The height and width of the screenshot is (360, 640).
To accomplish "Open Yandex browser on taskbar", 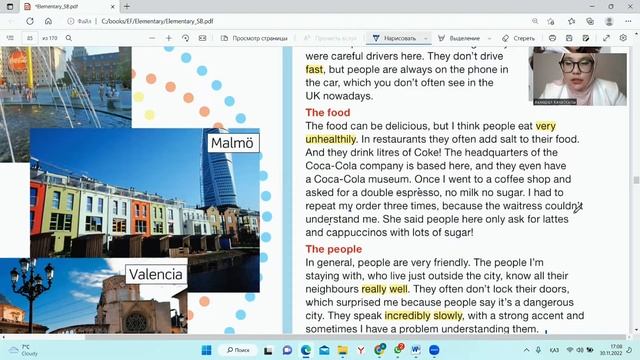I will point(361,350).
